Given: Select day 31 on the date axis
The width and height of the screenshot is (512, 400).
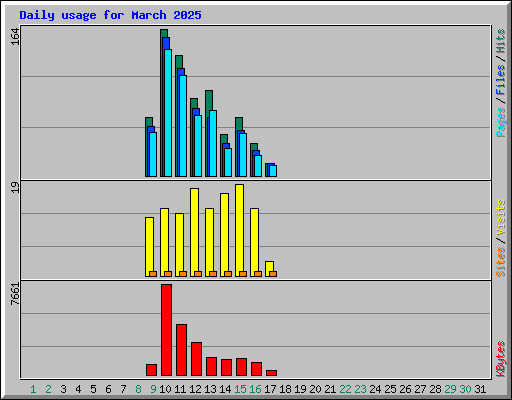Looking at the screenshot, I should click(480, 389).
